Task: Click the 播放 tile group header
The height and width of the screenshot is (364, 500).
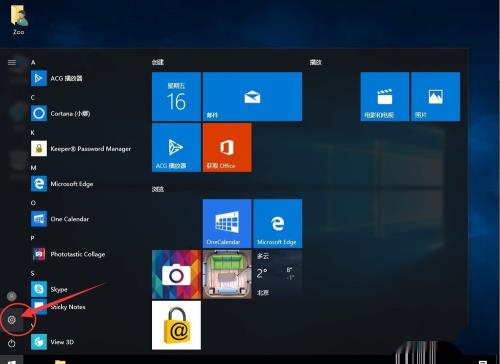Action: (315, 62)
